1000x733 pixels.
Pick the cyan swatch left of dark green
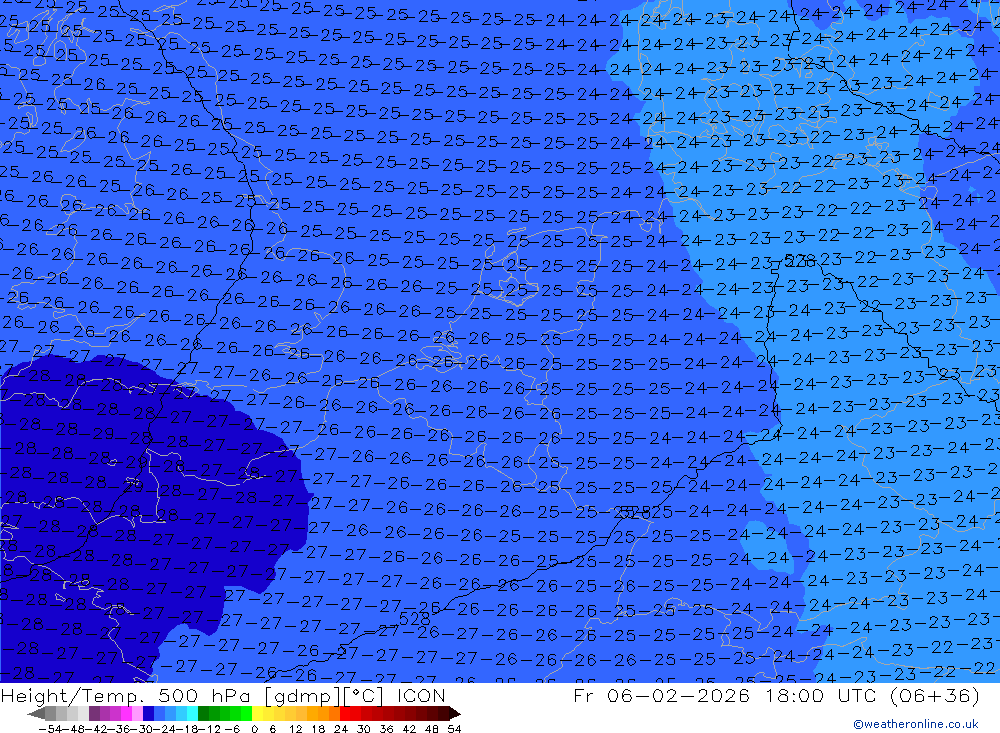click(192, 714)
